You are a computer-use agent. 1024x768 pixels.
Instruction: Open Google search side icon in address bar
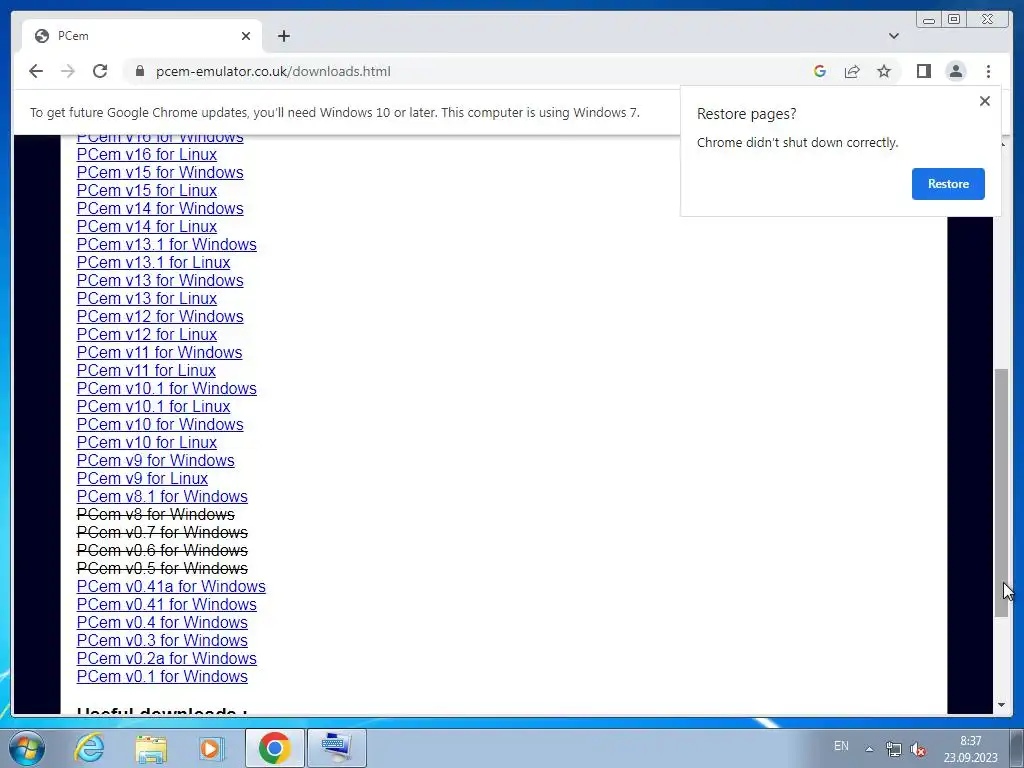click(820, 71)
